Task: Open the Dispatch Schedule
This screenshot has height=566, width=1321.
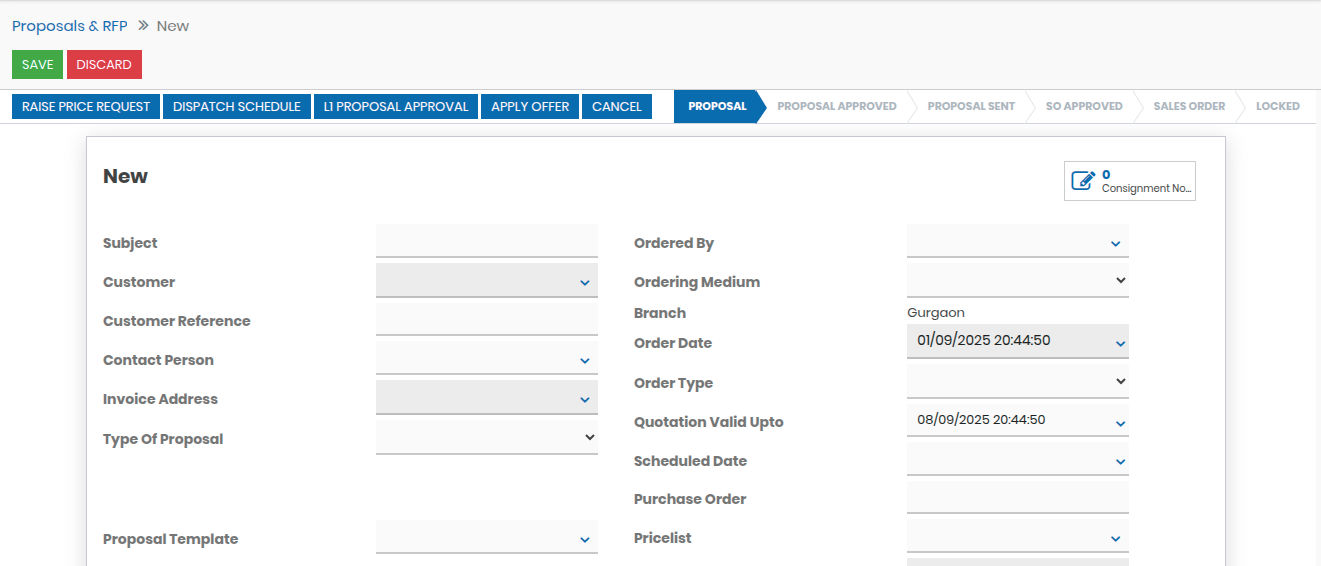Action: click(237, 107)
